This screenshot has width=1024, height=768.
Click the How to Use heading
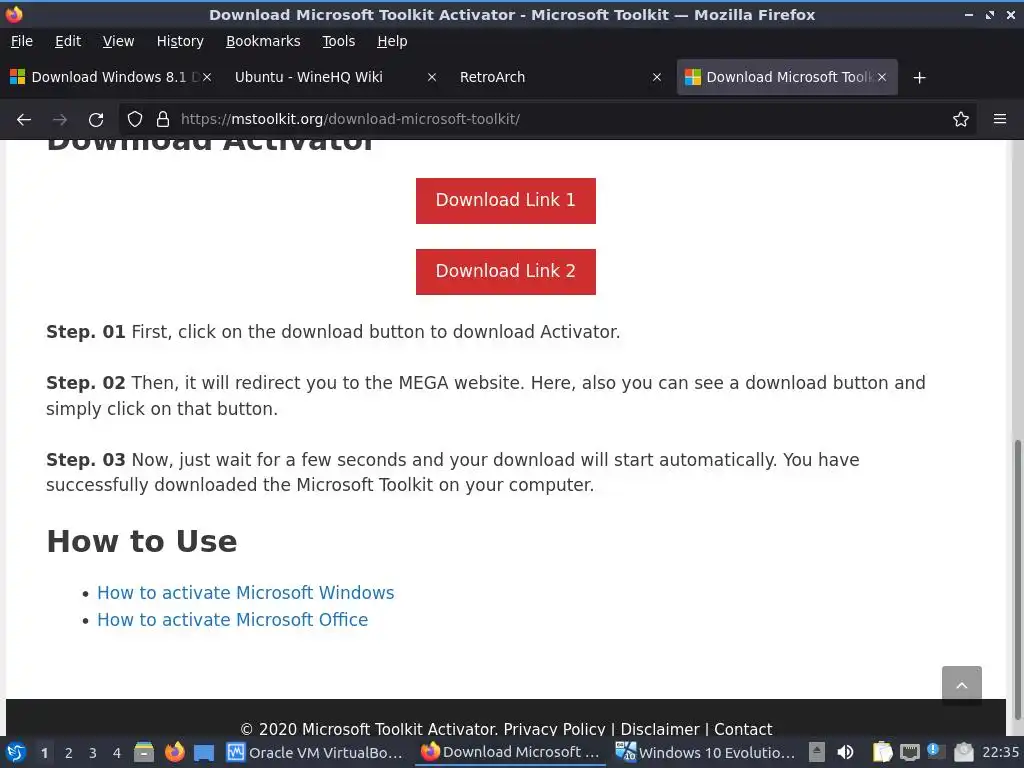coord(142,541)
